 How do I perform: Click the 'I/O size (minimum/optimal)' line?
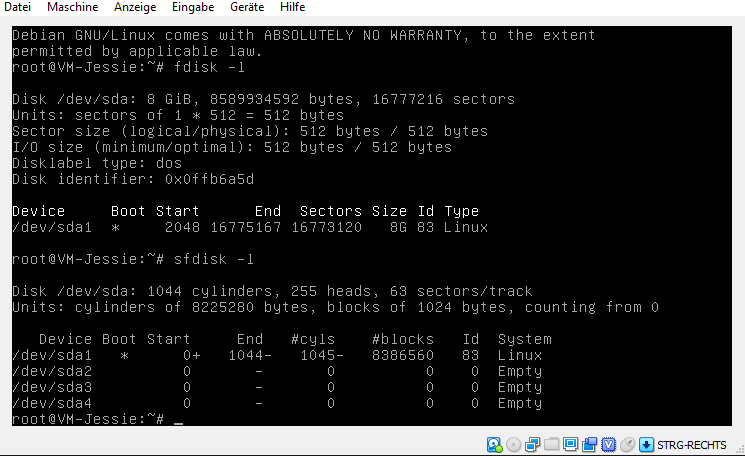[232, 147]
